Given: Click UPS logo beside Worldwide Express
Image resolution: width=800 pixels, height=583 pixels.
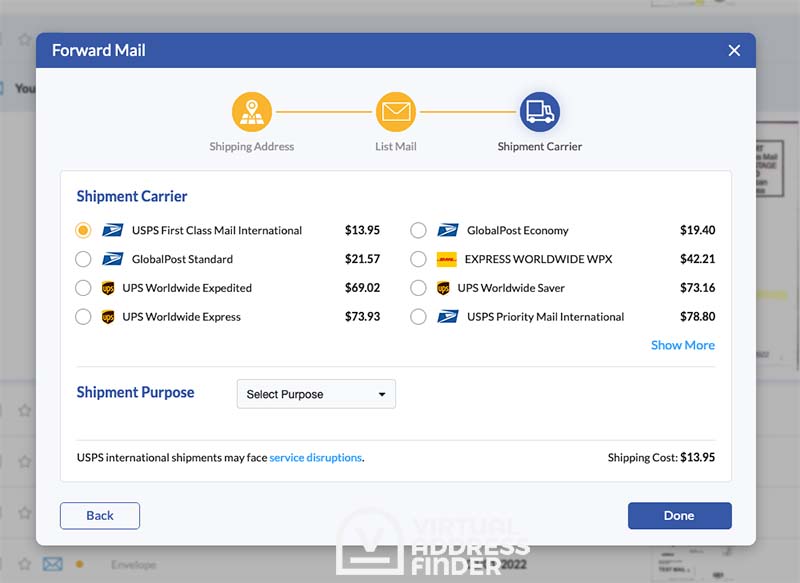Looking at the screenshot, I should click(108, 317).
